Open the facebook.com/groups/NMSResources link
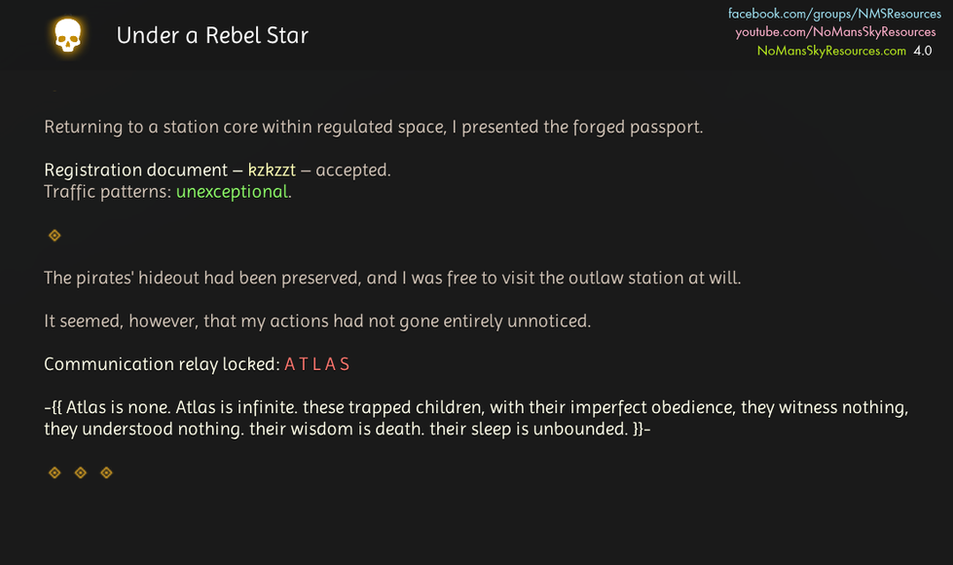Image resolution: width=953 pixels, height=565 pixels. tap(834, 14)
